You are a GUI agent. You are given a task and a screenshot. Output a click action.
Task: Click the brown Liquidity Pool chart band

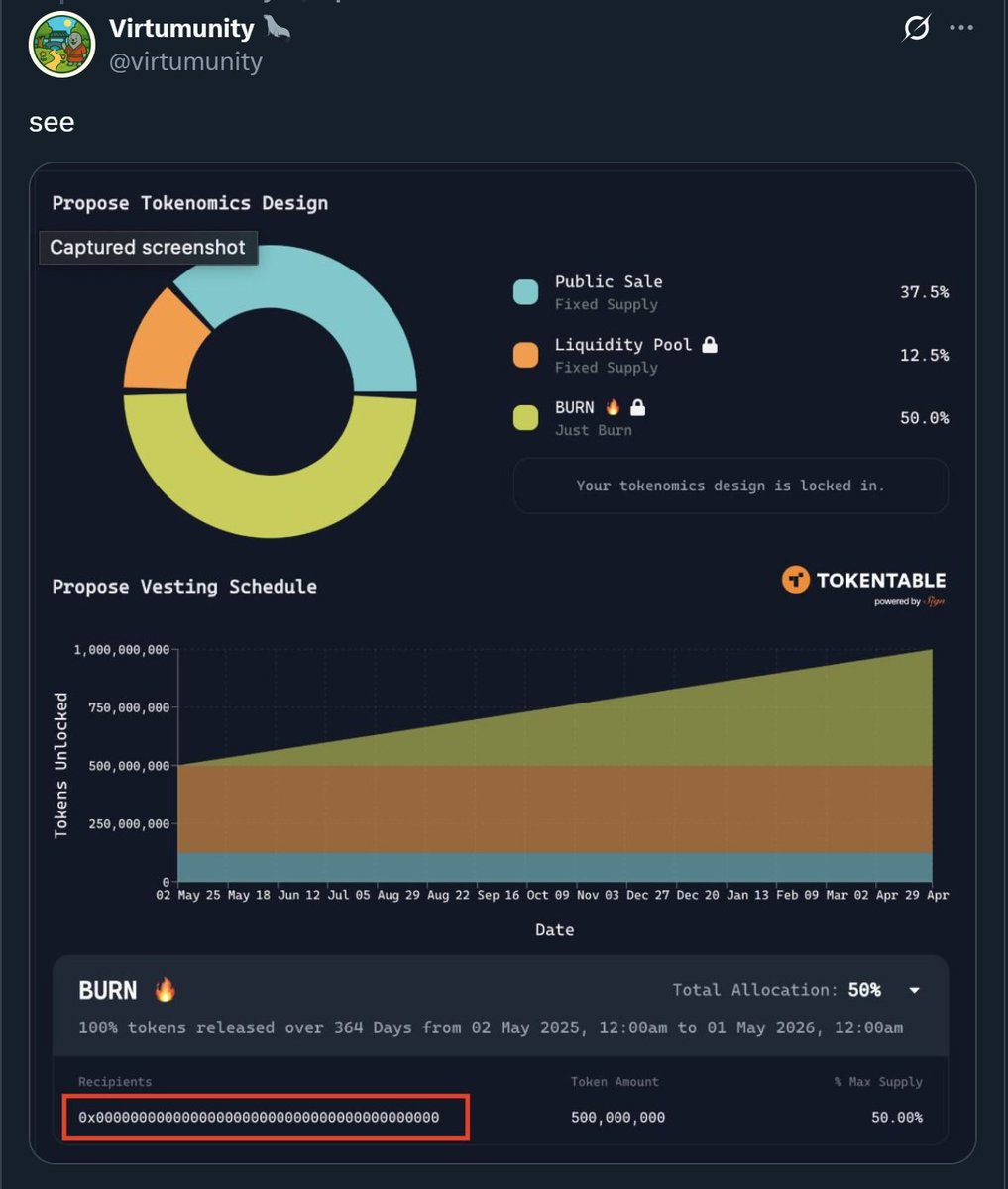pos(555,809)
